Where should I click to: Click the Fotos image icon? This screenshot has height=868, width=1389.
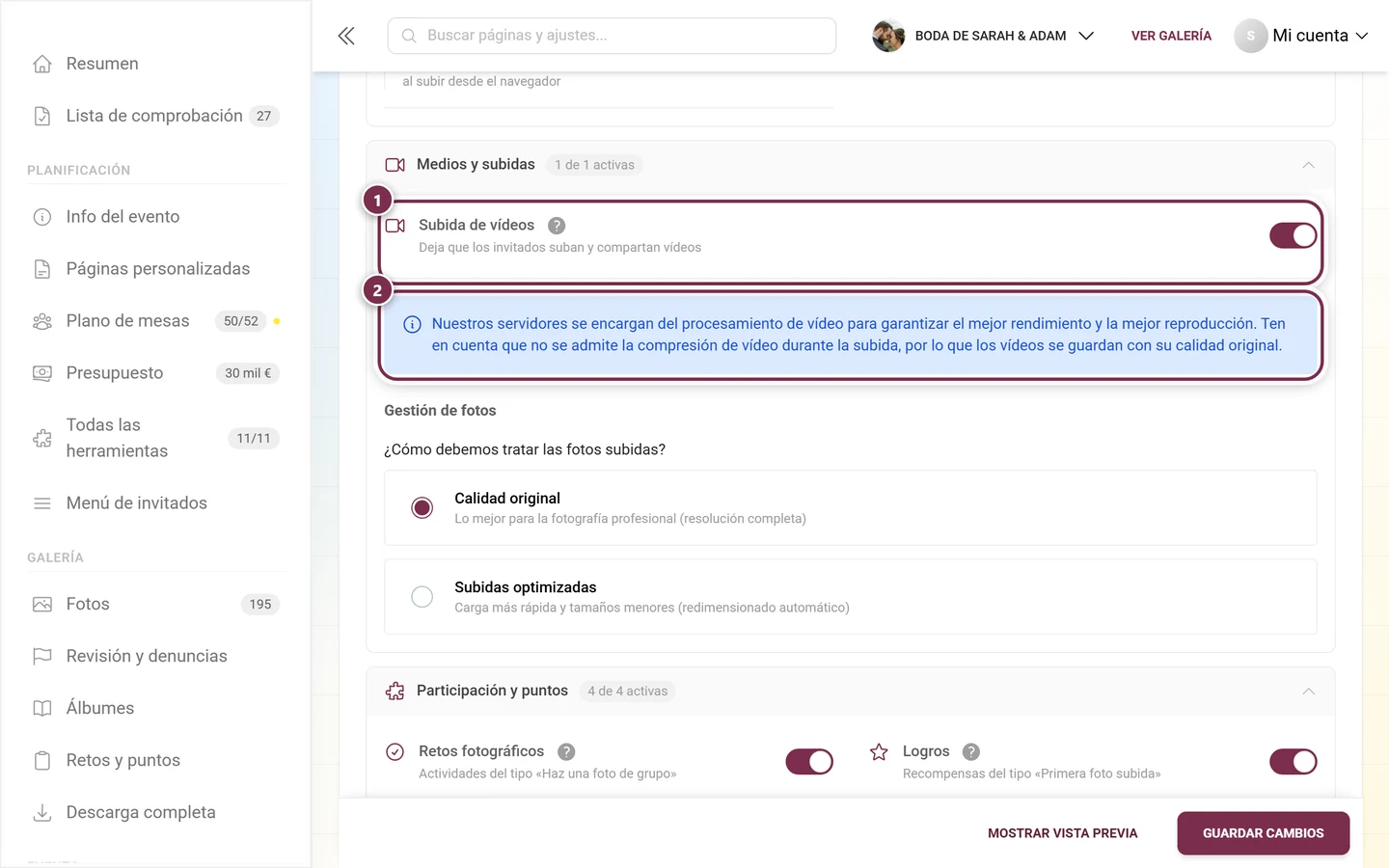point(42,605)
